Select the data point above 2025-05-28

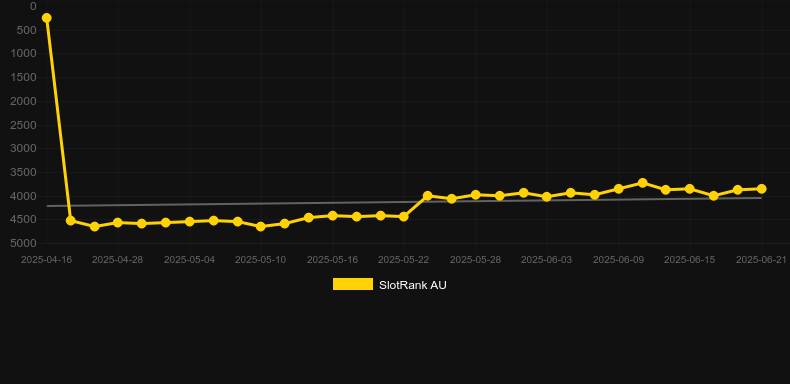(475, 195)
